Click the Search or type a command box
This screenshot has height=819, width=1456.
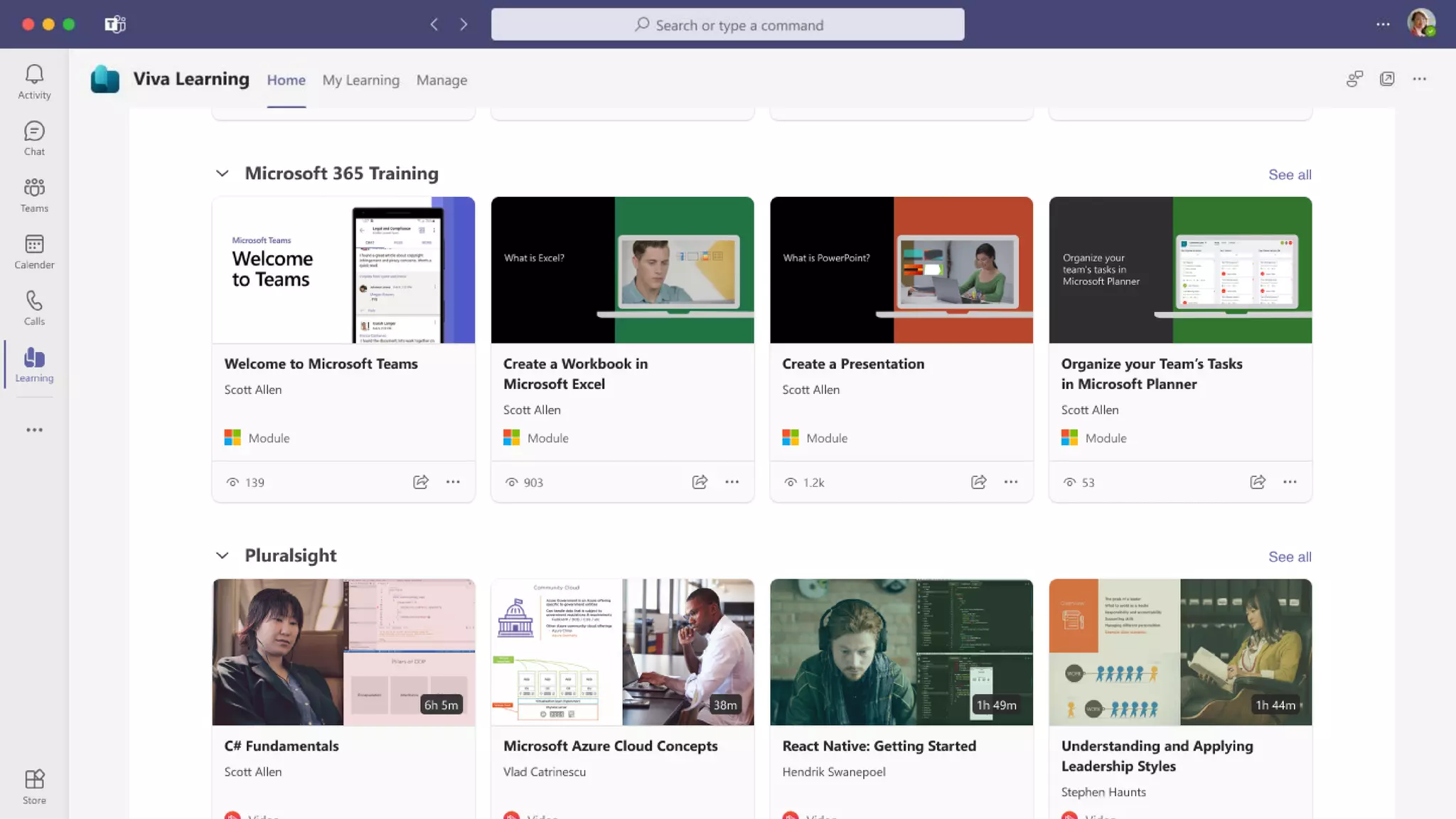[727, 25]
